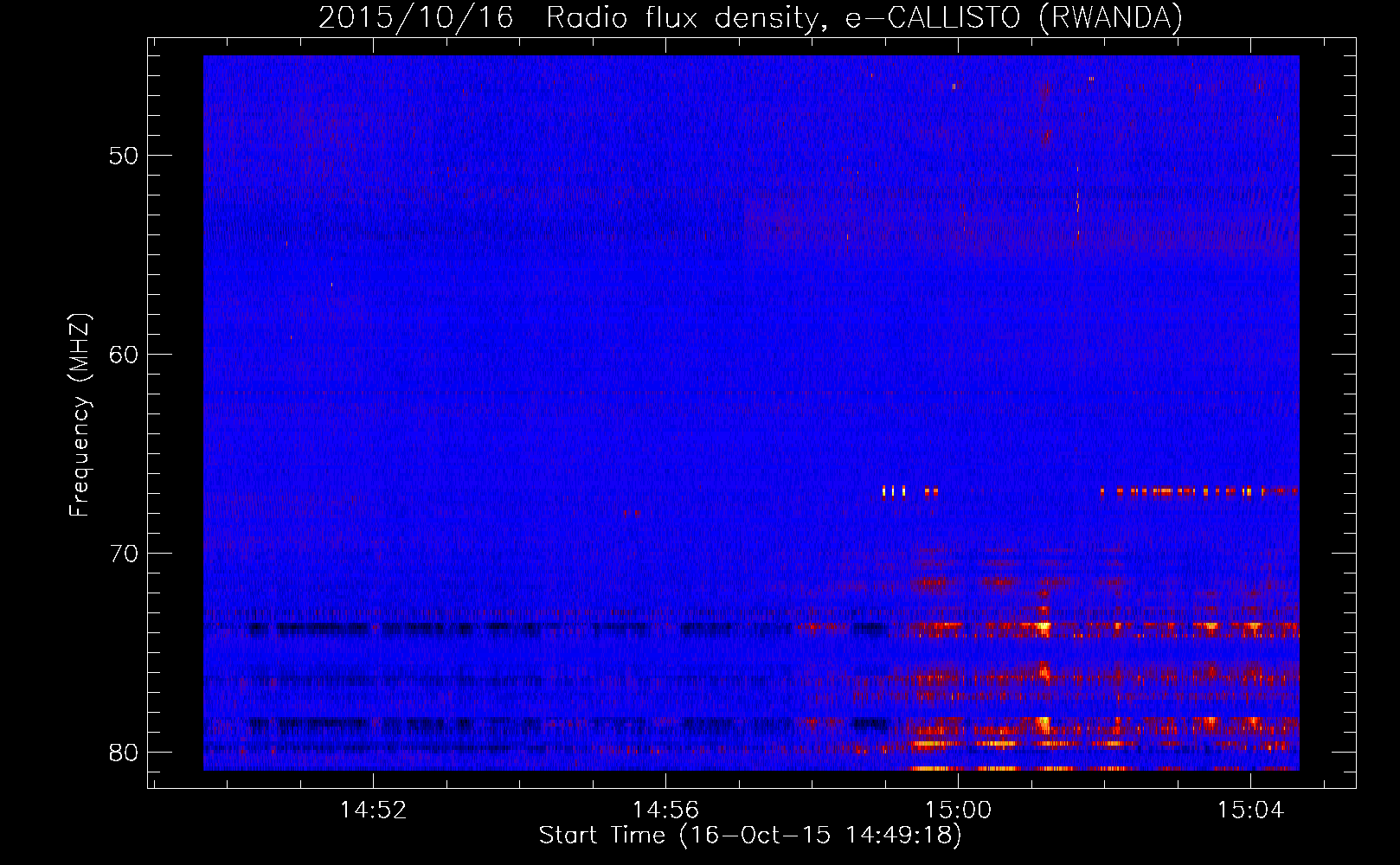Click the '60' frequency tick label

pos(124,355)
